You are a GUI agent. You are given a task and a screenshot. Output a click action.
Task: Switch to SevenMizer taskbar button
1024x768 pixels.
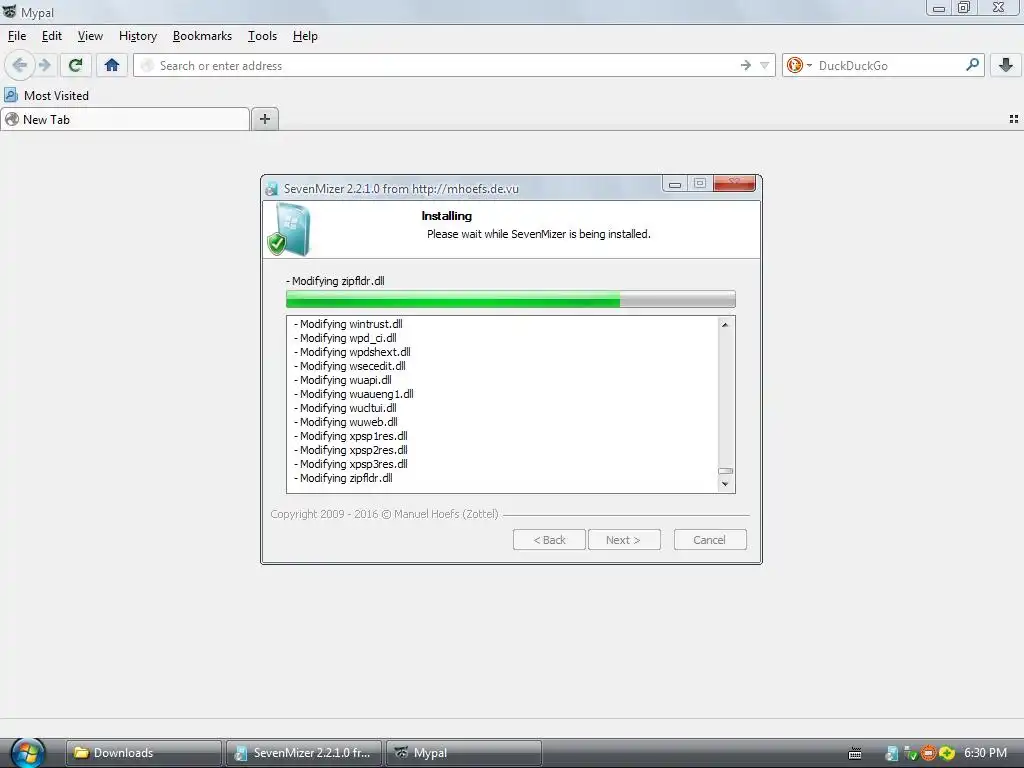click(x=304, y=752)
